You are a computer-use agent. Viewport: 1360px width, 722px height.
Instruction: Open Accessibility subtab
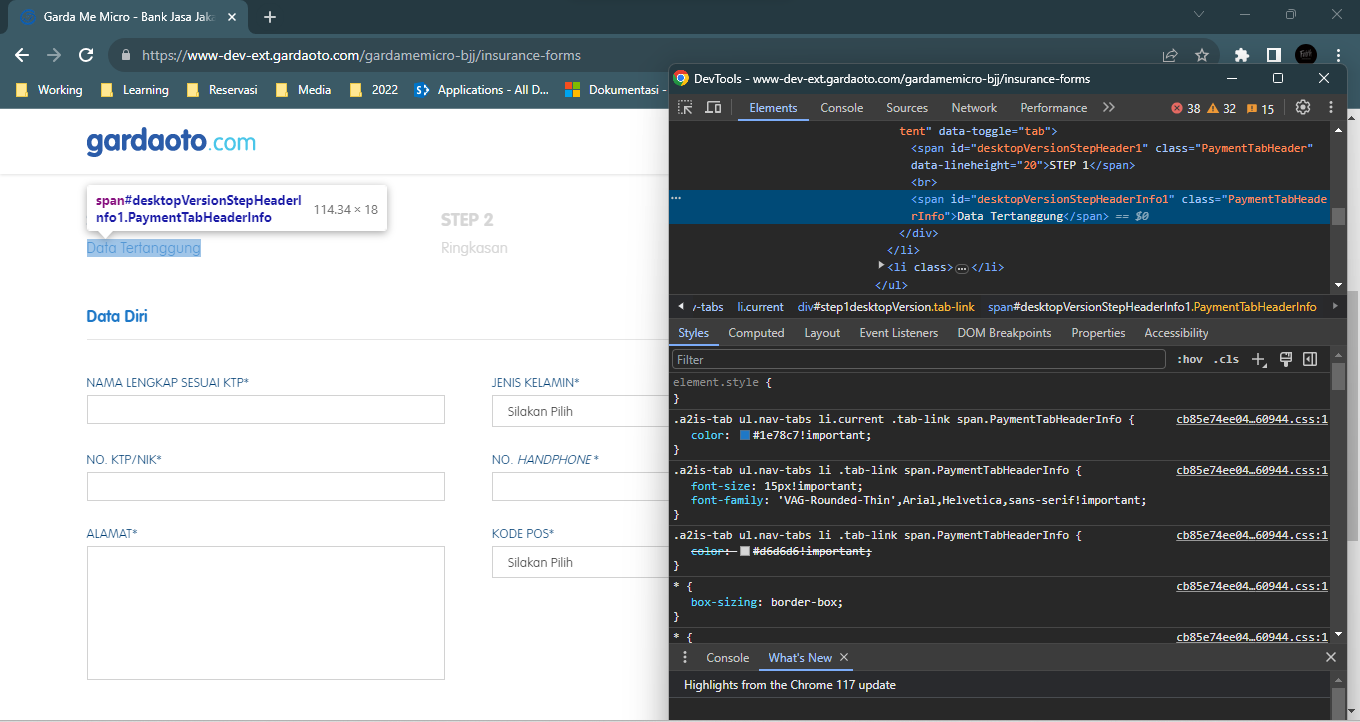click(x=1176, y=333)
